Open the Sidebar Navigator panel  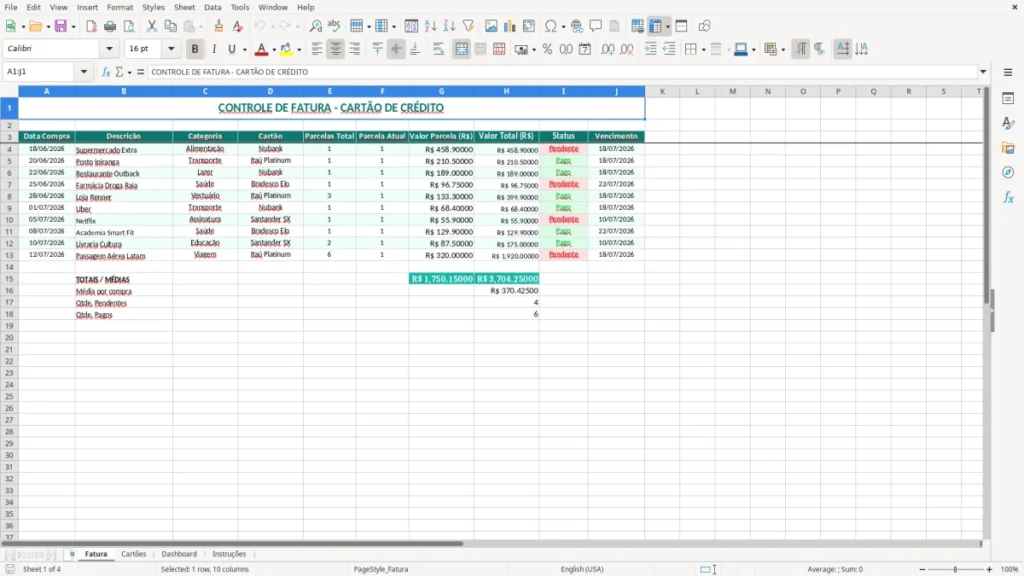coord(1008,172)
